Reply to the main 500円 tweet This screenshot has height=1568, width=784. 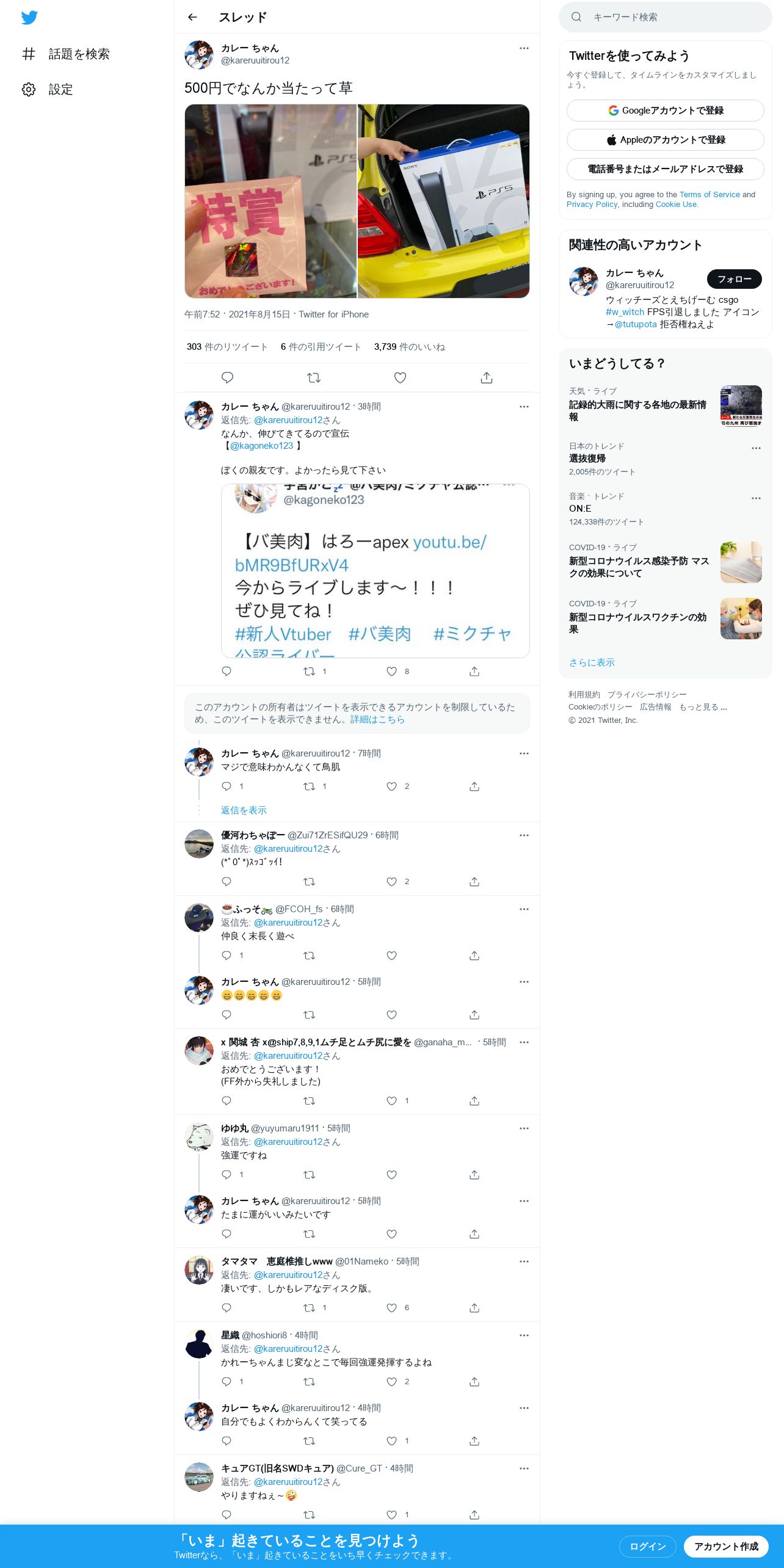227,377
